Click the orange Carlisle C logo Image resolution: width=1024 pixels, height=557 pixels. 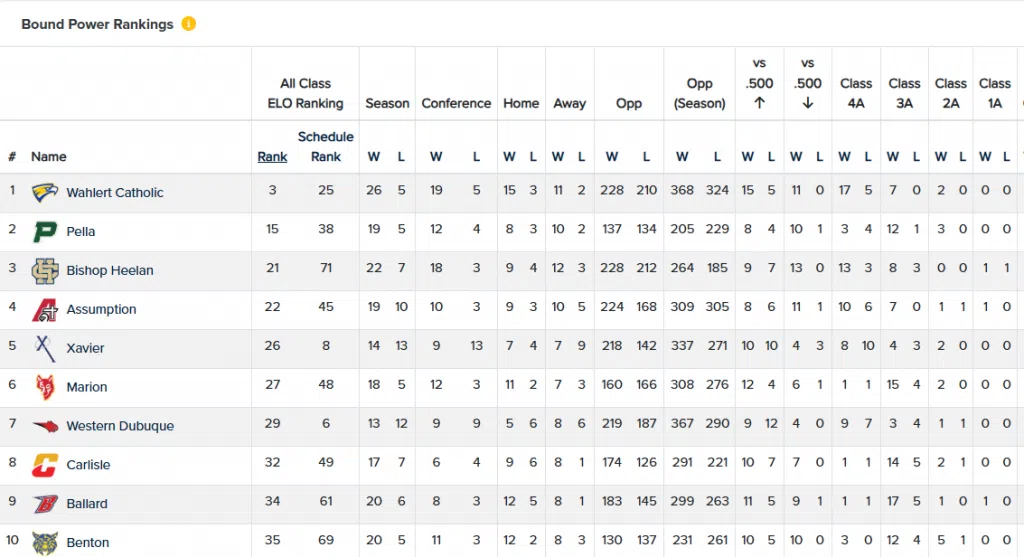tap(45, 465)
